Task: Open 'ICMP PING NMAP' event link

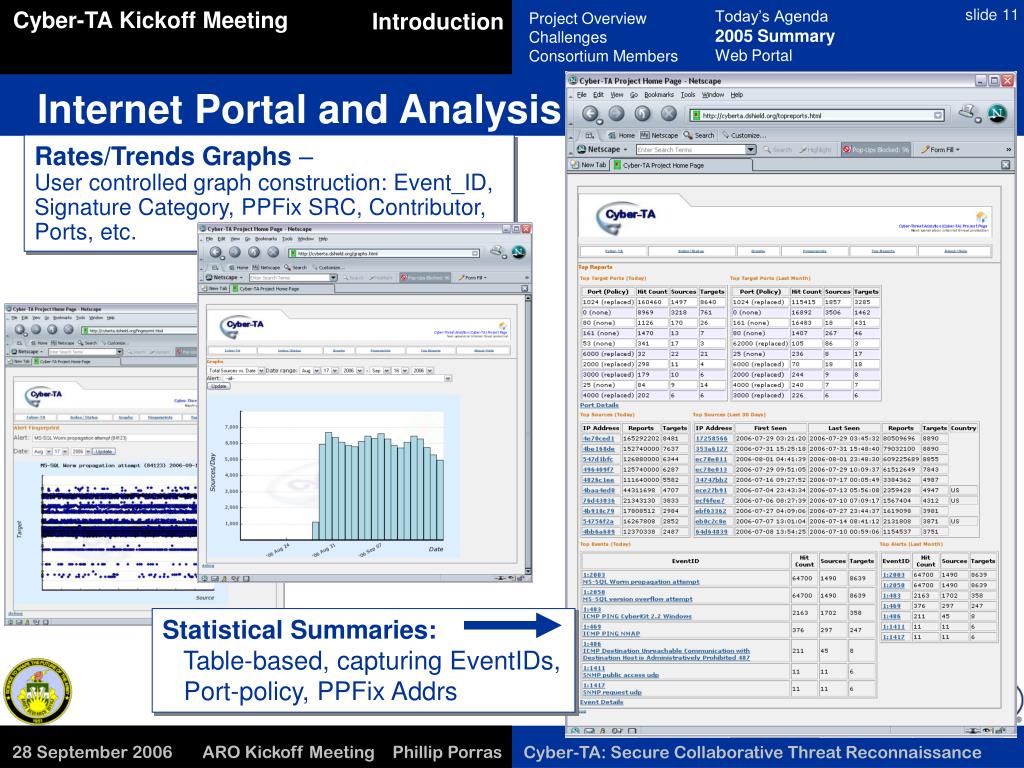Action: pos(611,633)
